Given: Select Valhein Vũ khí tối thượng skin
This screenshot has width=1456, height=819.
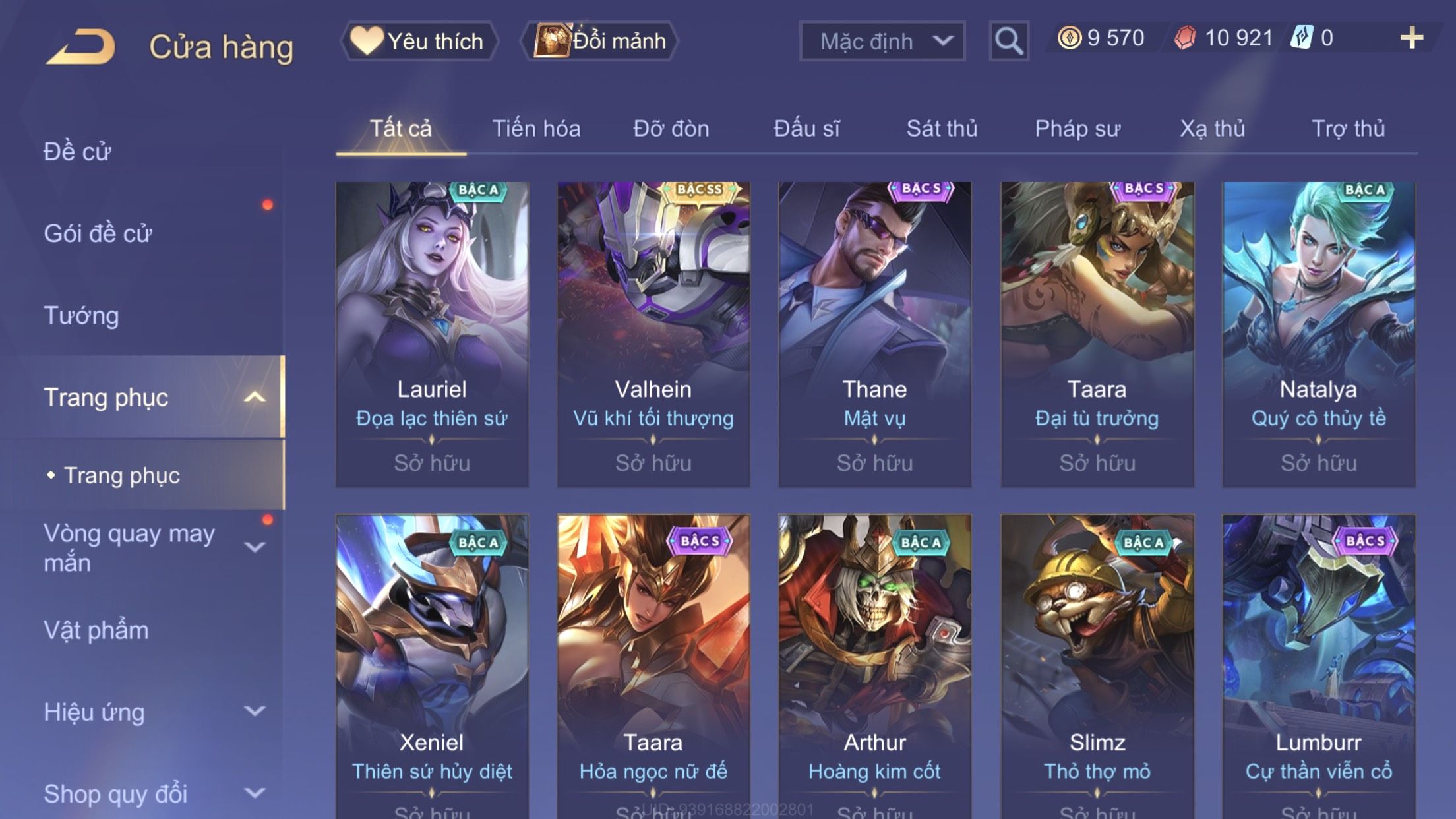Looking at the screenshot, I should [x=653, y=335].
